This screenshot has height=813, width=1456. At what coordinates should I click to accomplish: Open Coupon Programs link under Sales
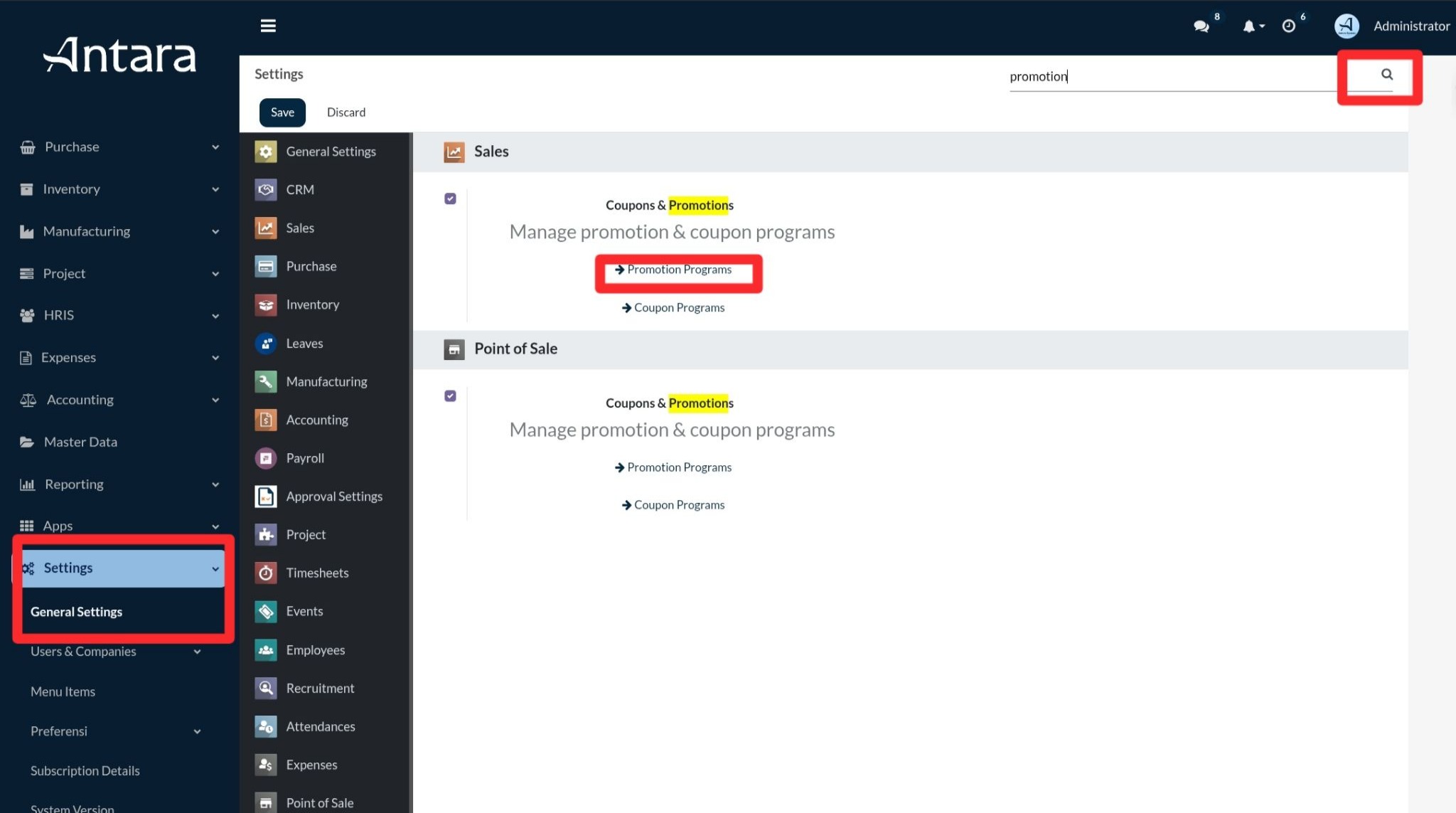click(673, 308)
